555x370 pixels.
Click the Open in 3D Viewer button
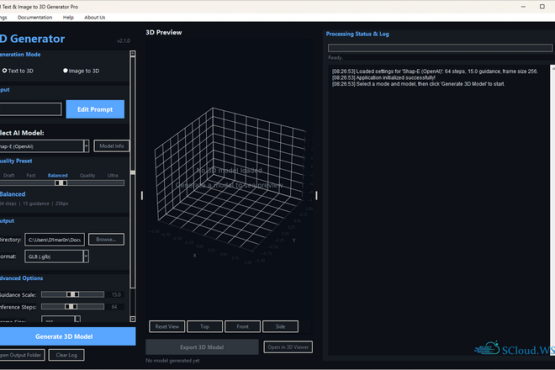[x=288, y=347]
